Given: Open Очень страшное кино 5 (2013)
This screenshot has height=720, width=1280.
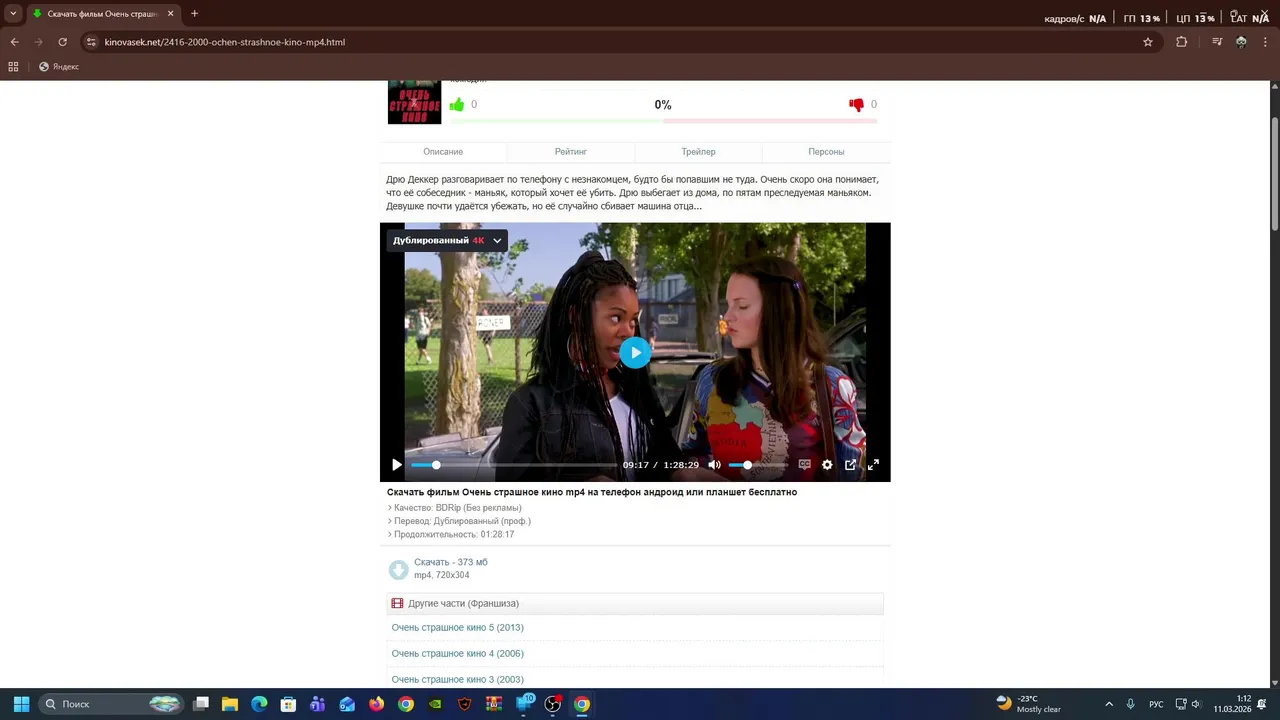Looking at the screenshot, I should pos(458,628).
